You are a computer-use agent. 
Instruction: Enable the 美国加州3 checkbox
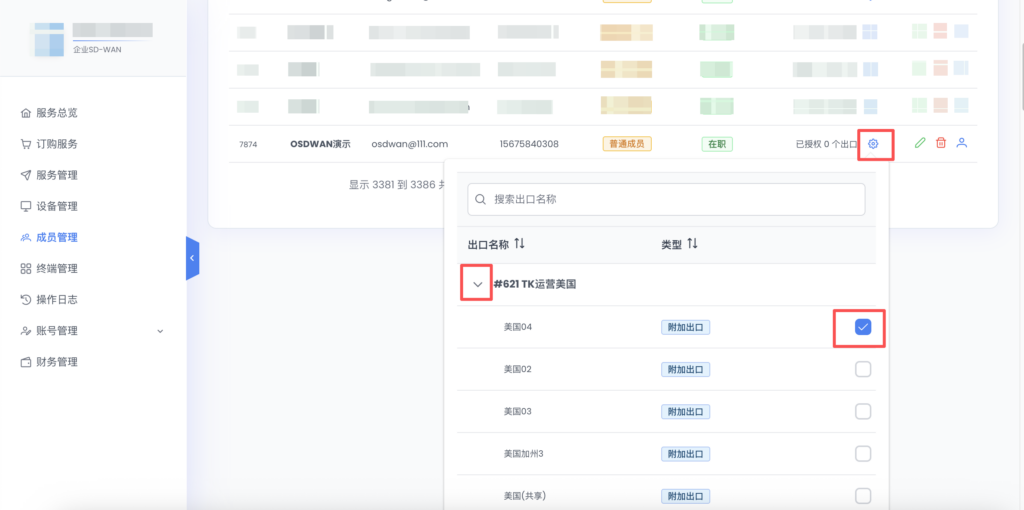click(x=863, y=454)
